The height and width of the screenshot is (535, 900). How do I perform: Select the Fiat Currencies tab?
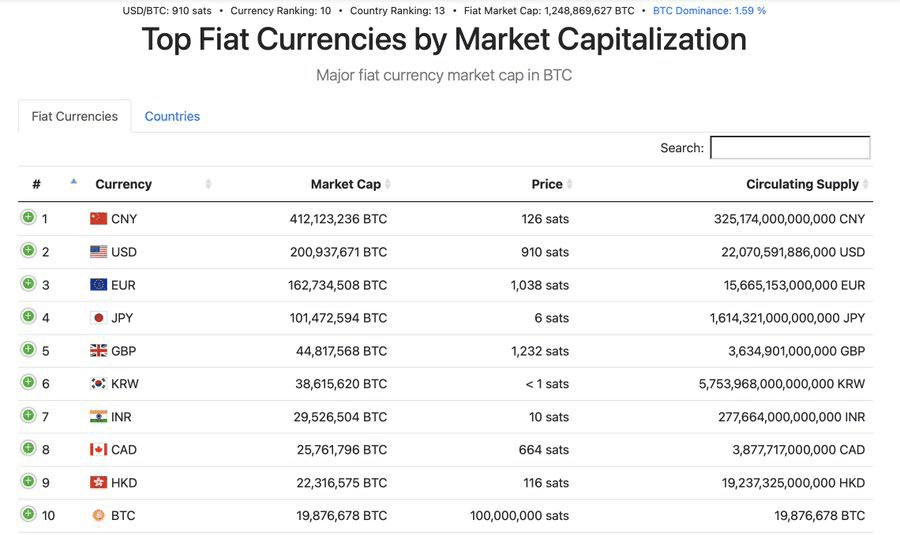click(74, 116)
